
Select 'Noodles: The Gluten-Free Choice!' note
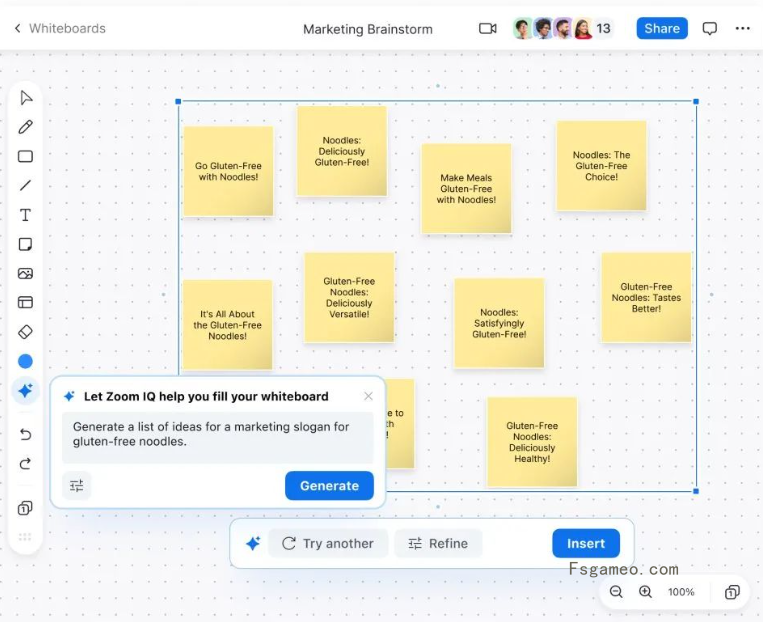pyautogui.click(x=601, y=166)
